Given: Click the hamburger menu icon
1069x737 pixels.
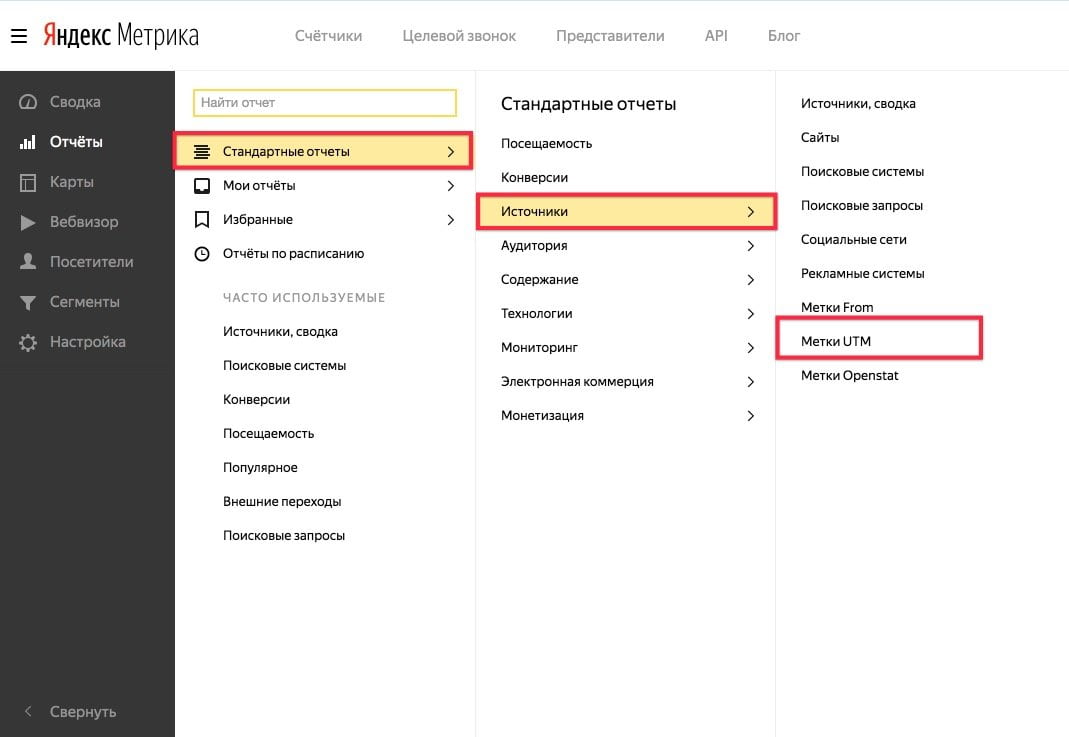Looking at the screenshot, I should [18, 36].
